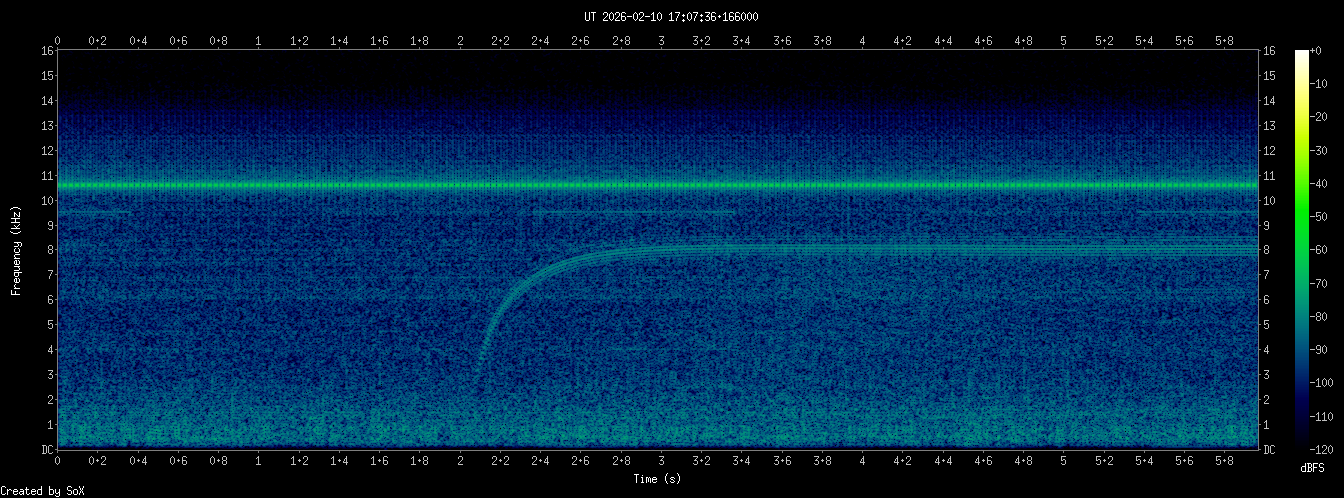Click the Time (s) axis label
The height and width of the screenshot is (498, 1344).
[659, 480]
